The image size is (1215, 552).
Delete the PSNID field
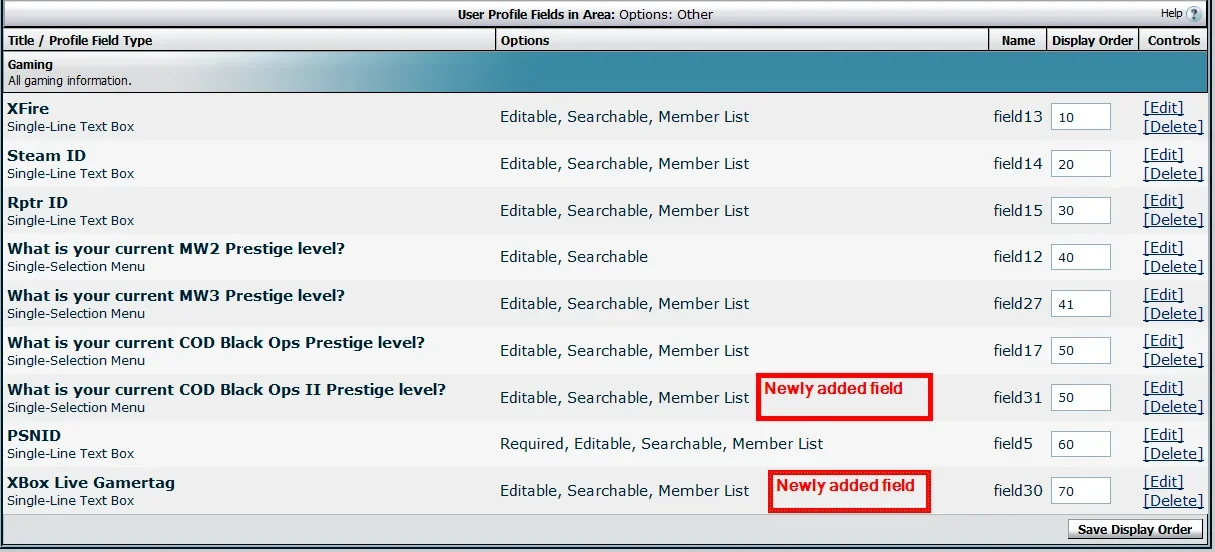(1173, 454)
